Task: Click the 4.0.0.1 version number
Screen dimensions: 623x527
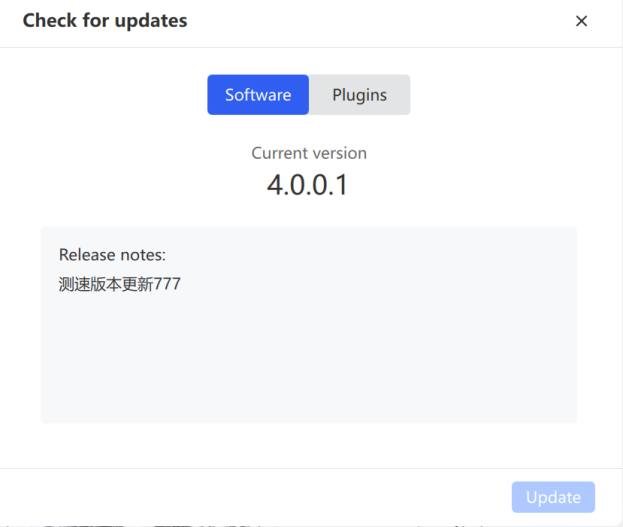Action: 308,185
